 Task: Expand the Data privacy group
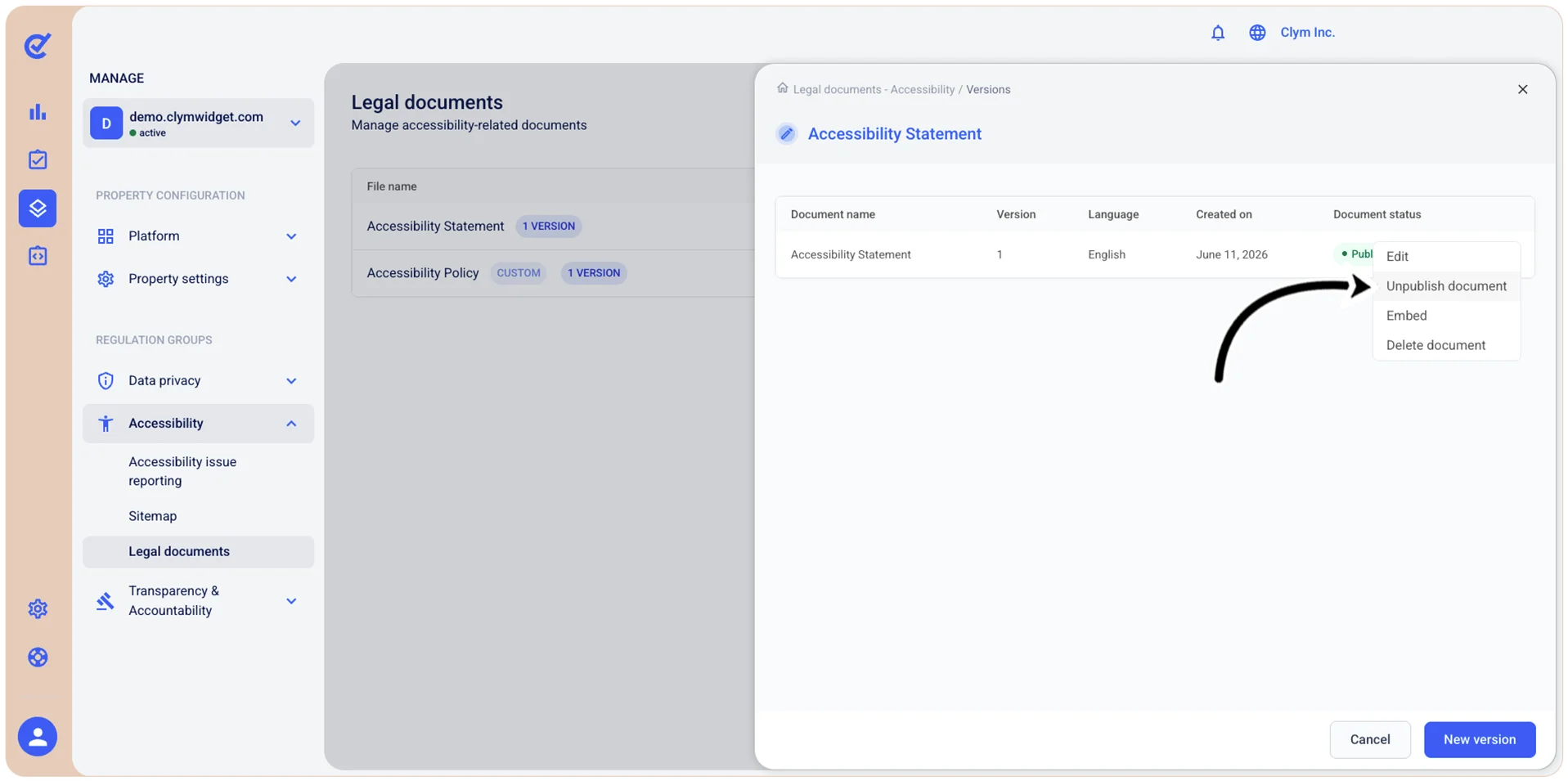198,381
